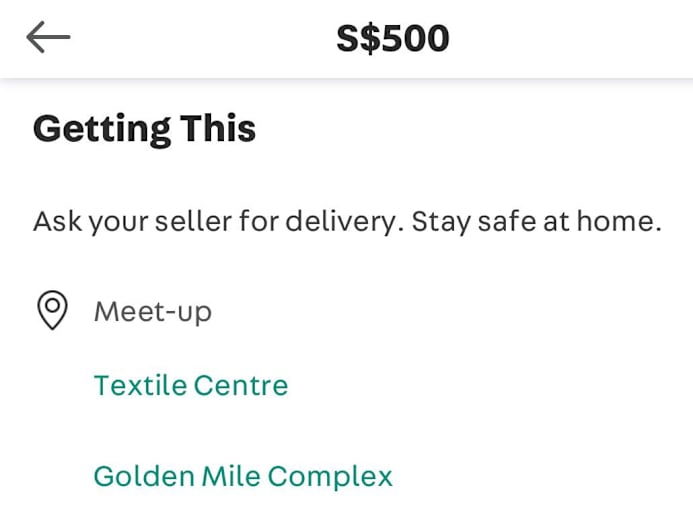View Textile Centre on the map
This screenshot has height=523, width=693.
pos(190,385)
